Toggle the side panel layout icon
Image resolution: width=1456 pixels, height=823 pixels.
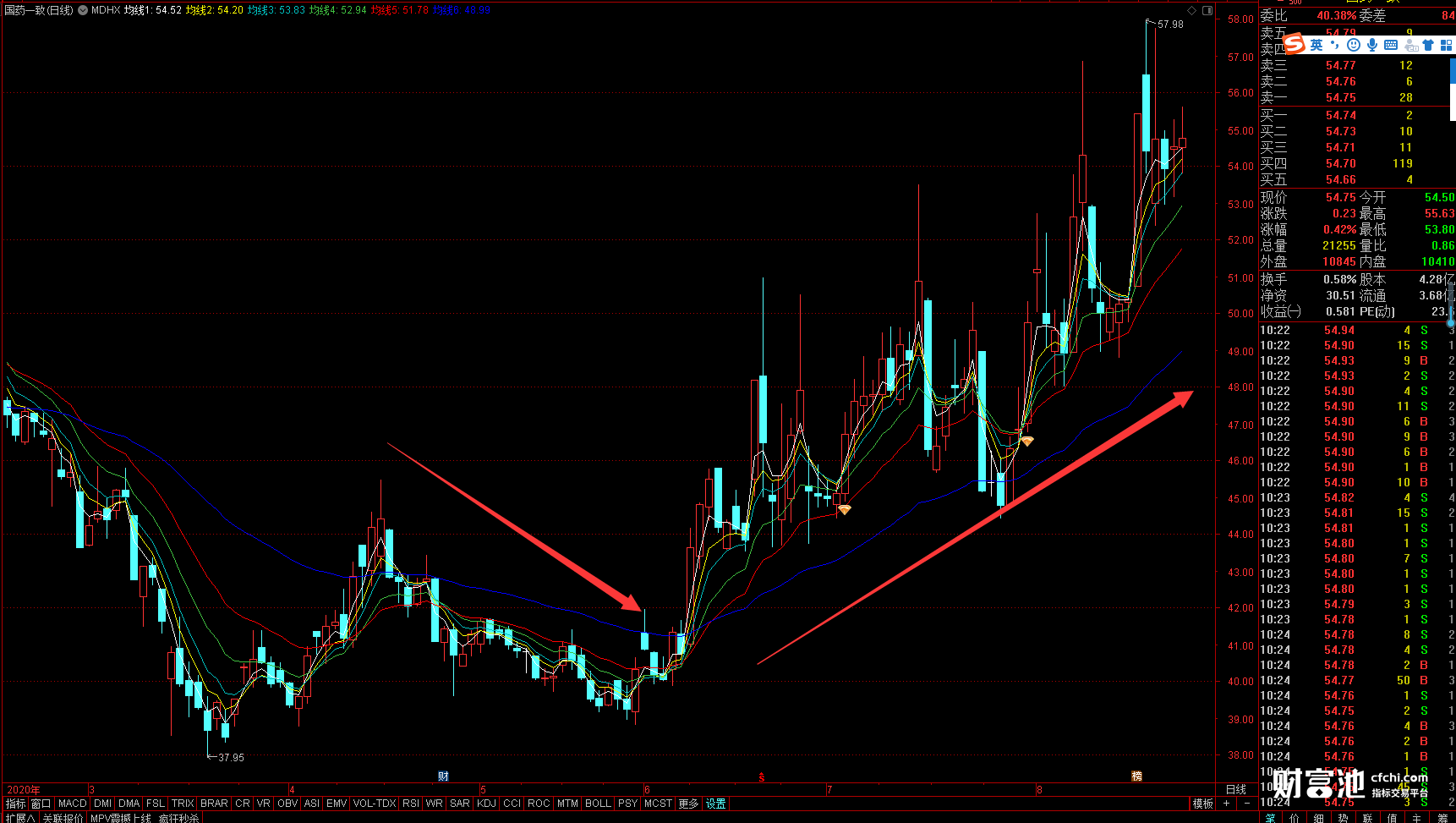1207,10
